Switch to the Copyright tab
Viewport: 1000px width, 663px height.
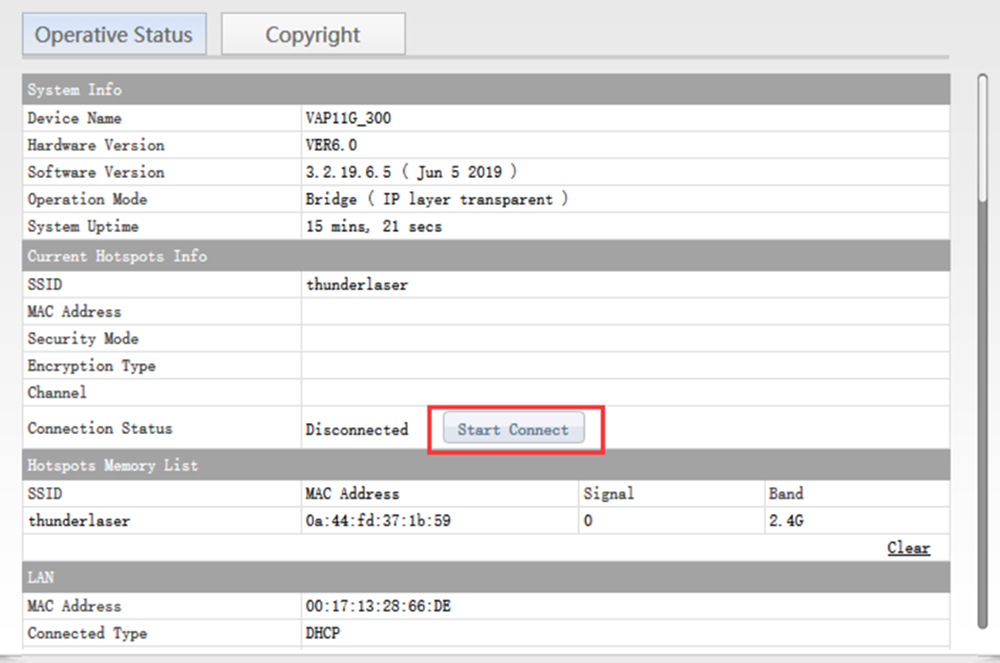click(312, 34)
